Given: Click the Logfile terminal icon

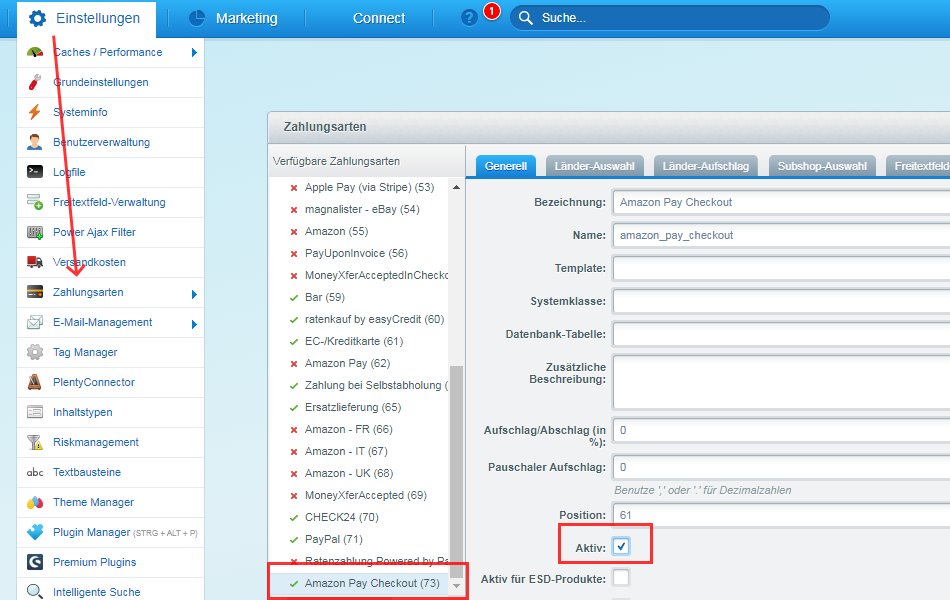Looking at the screenshot, I should [x=35, y=172].
